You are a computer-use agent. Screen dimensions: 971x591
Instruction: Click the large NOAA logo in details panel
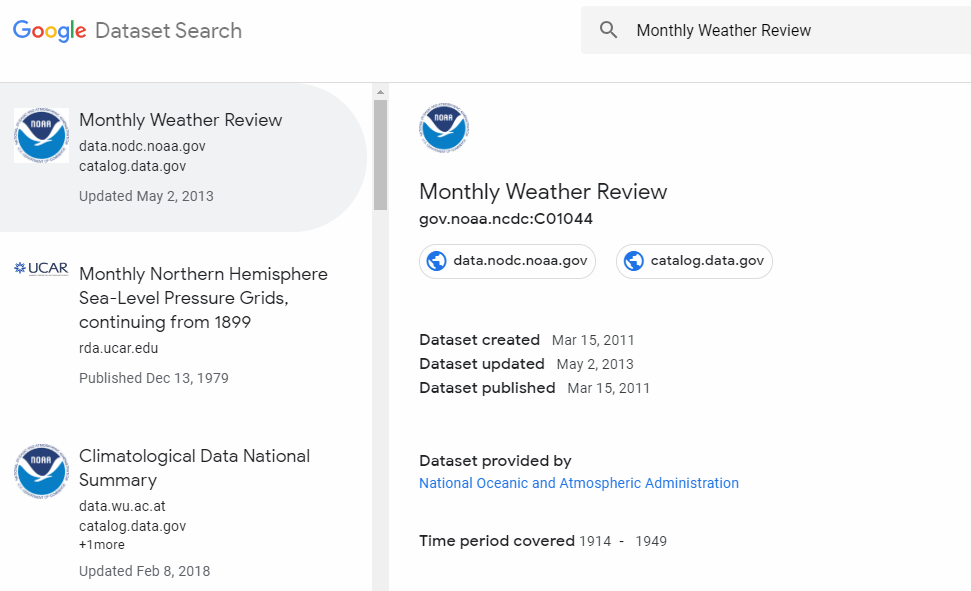point(444,128)
